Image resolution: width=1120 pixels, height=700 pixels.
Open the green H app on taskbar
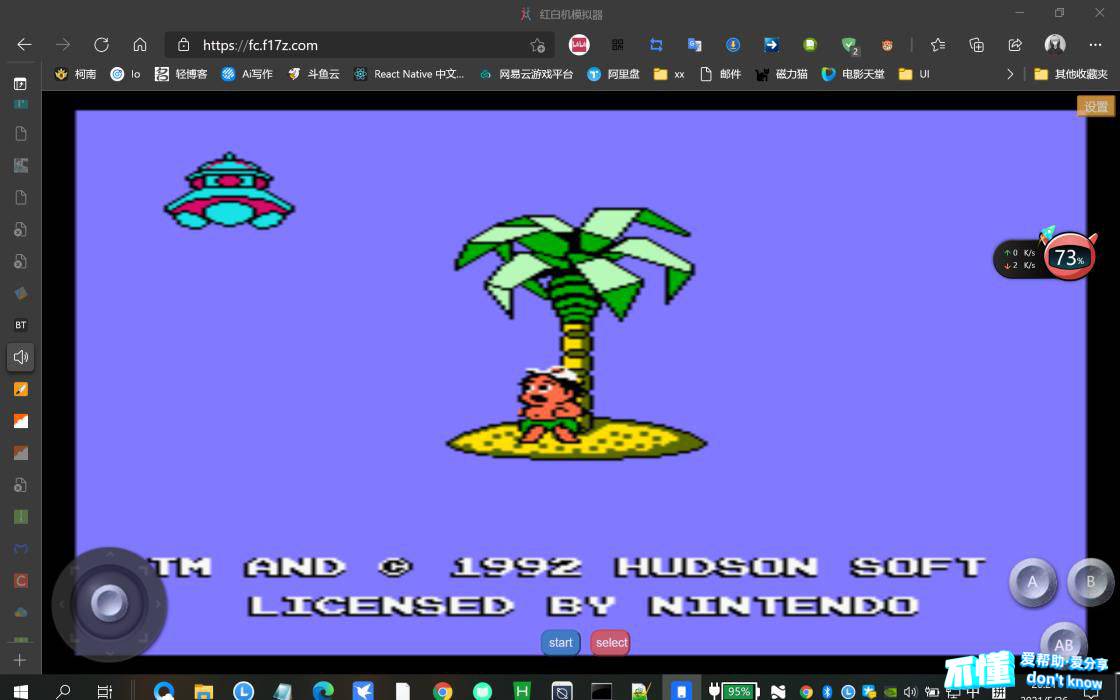pos(522,691)
